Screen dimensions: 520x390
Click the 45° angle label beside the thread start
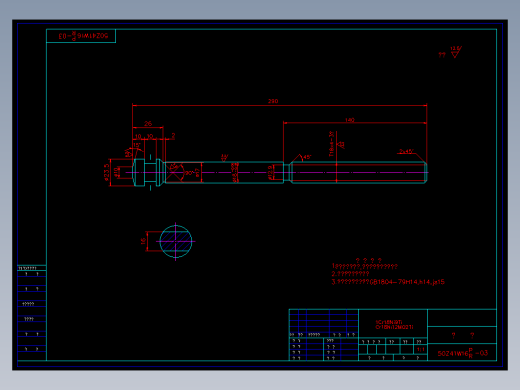(x=307, y=157)
